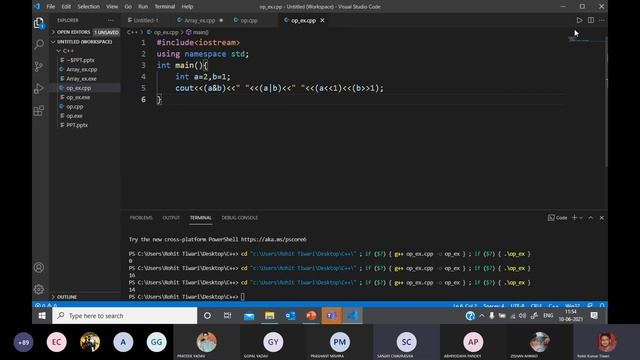Viewport: 640px width, 360px height.
Task: Open the View menu
Action: tap(112, 7)
